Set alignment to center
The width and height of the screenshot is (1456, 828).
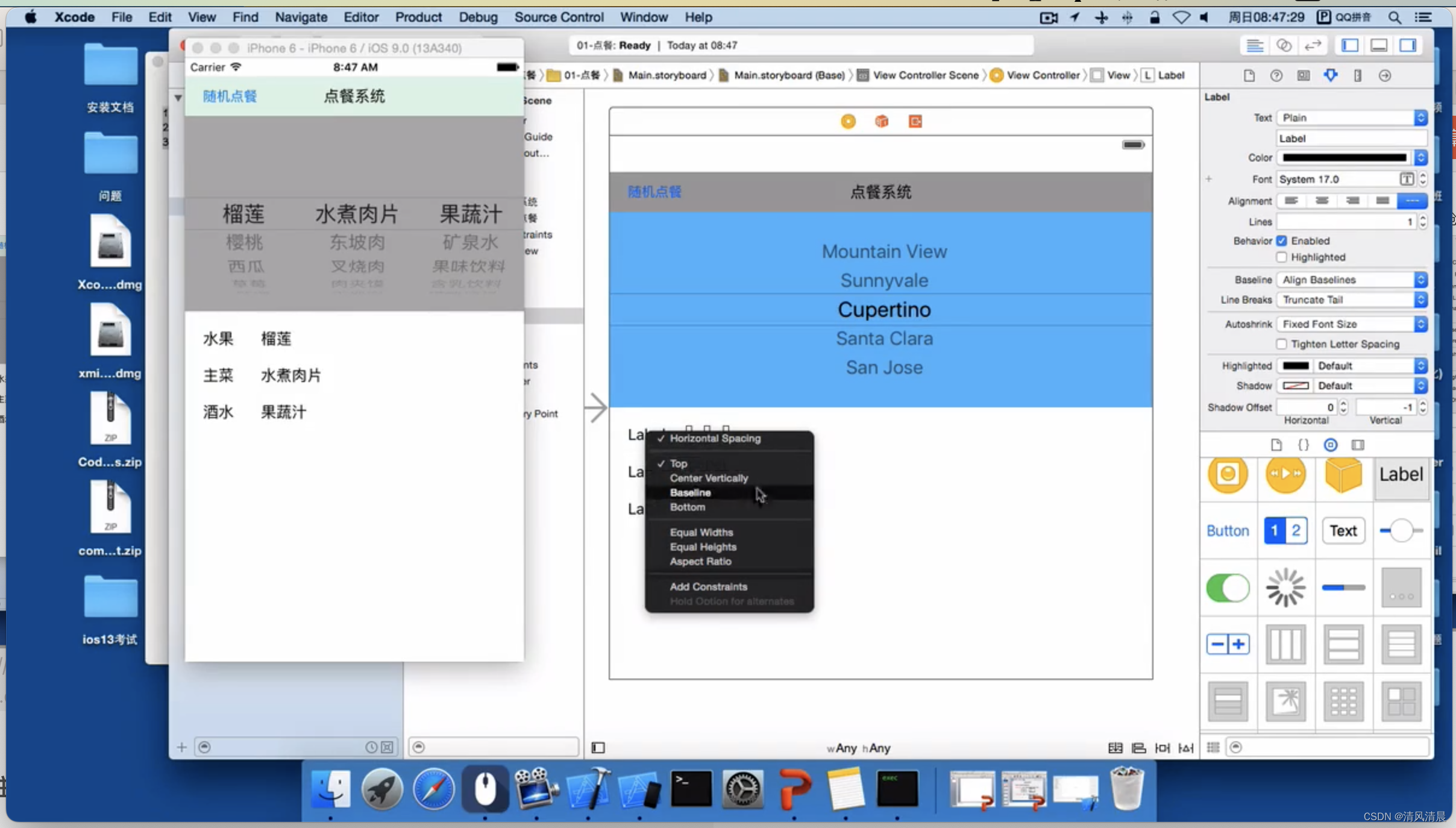[x=1322, y=201]
